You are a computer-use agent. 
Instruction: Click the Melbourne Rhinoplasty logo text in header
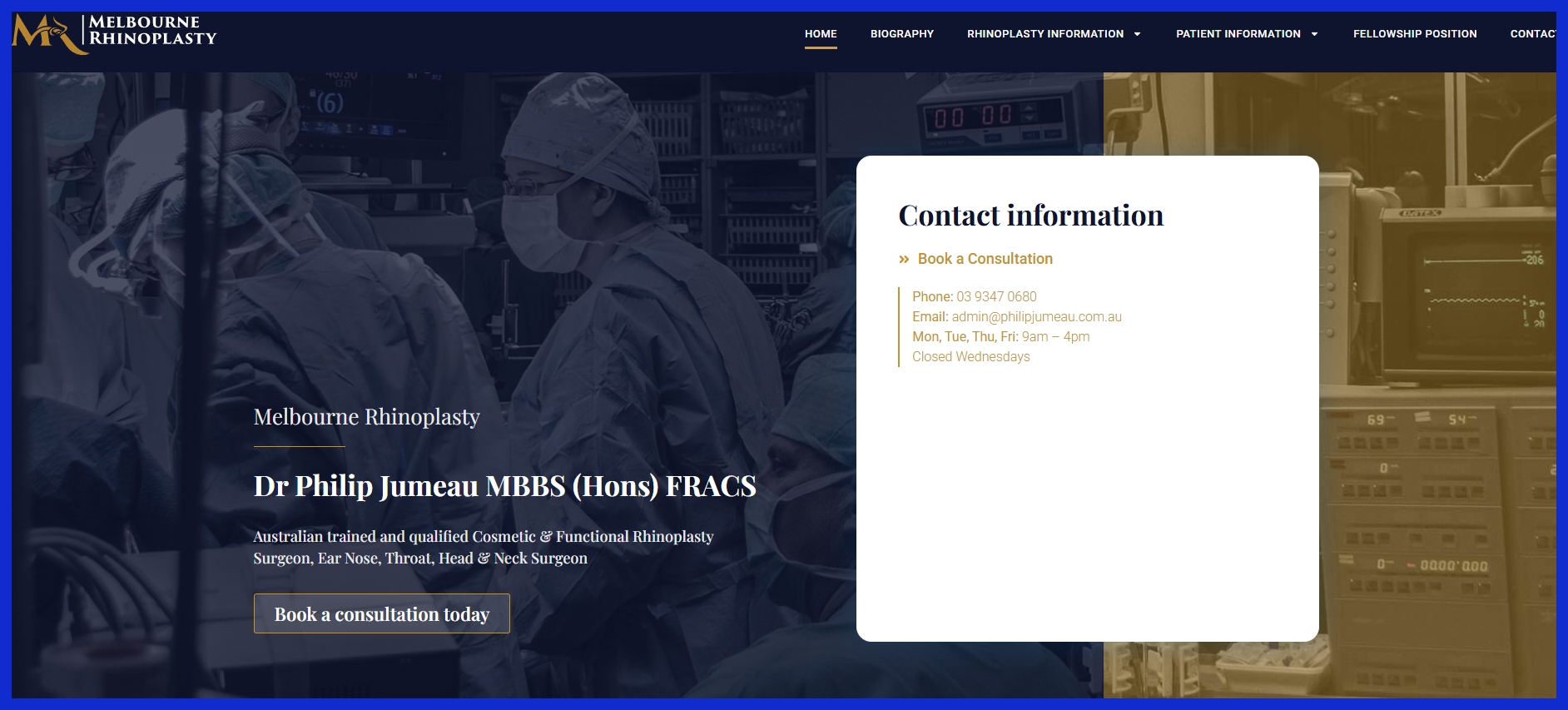click(152, 31)
